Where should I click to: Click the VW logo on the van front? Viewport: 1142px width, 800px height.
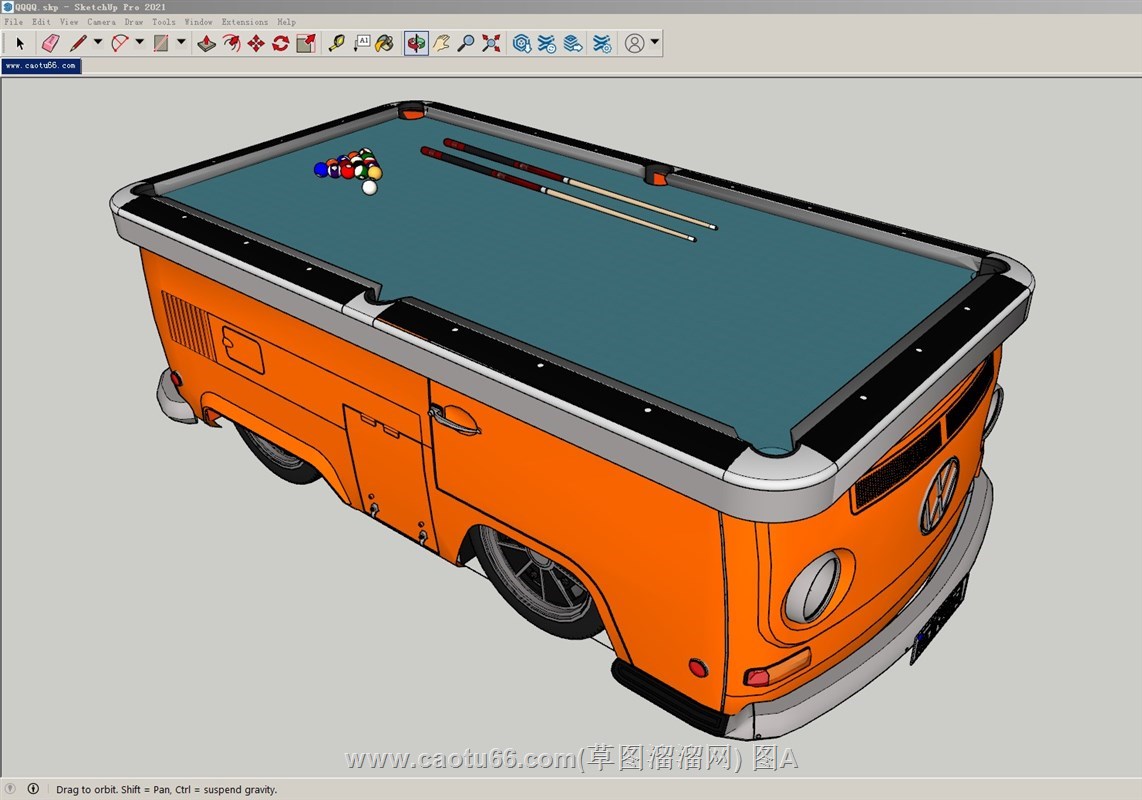click(939, 495)
